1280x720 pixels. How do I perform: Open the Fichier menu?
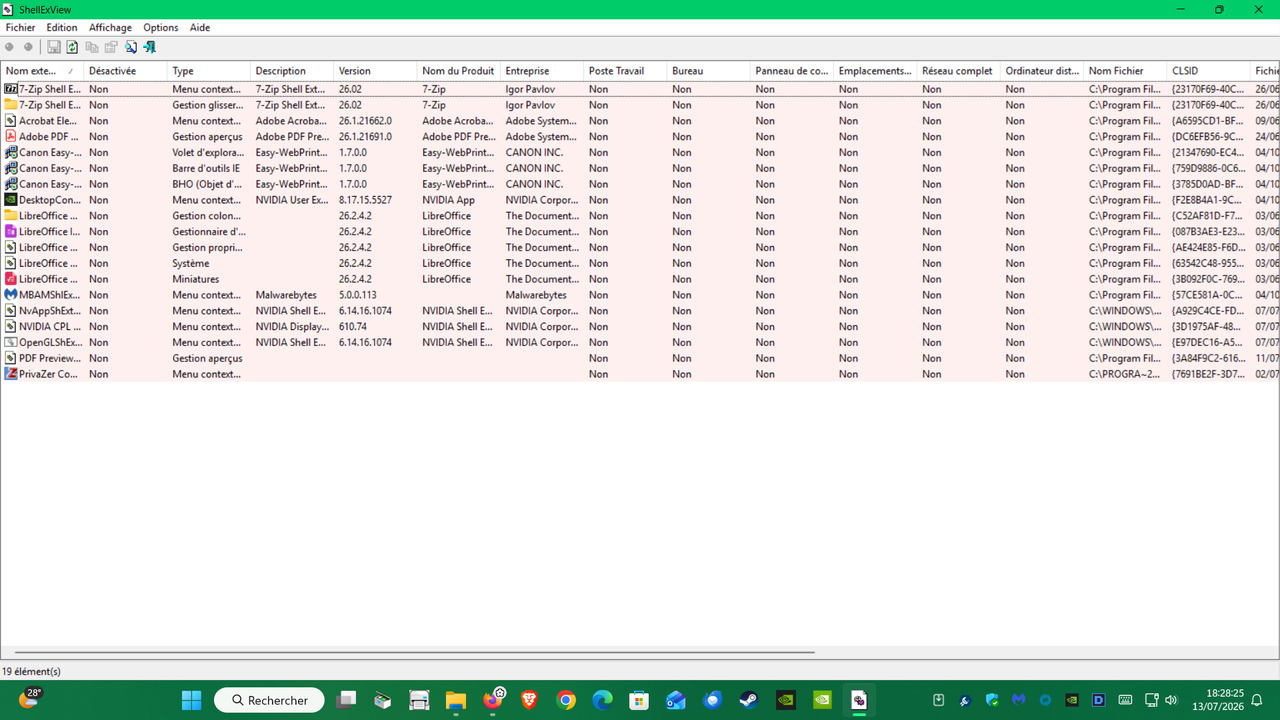tap(20, 28)
